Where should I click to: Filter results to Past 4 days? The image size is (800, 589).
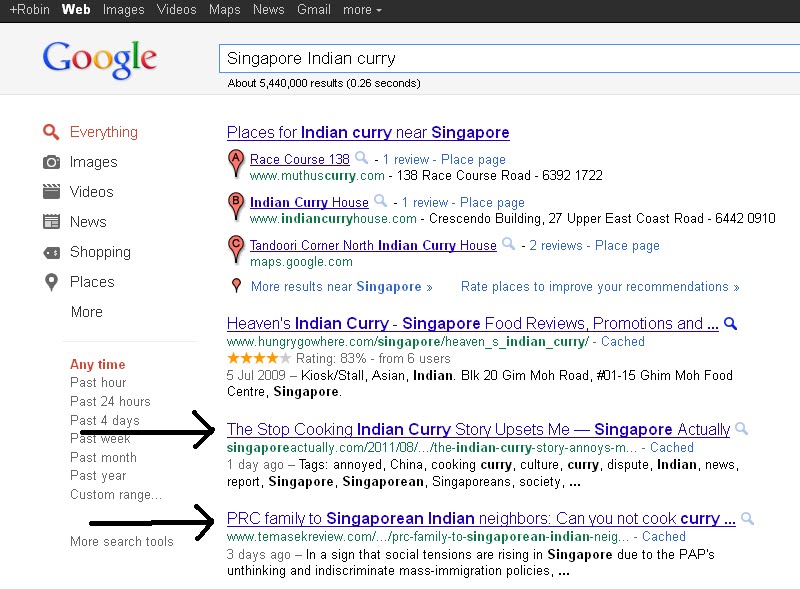pyautogui.click(x=105, y=421)
